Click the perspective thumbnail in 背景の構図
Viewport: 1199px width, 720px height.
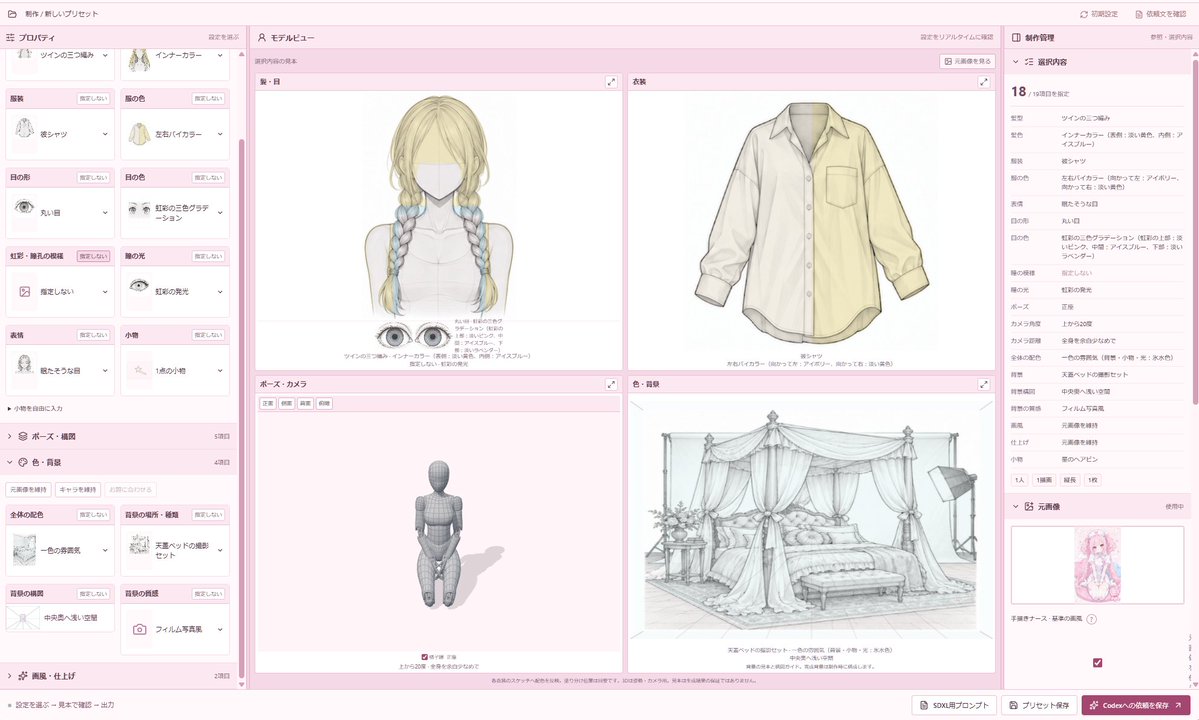point(23,618)
